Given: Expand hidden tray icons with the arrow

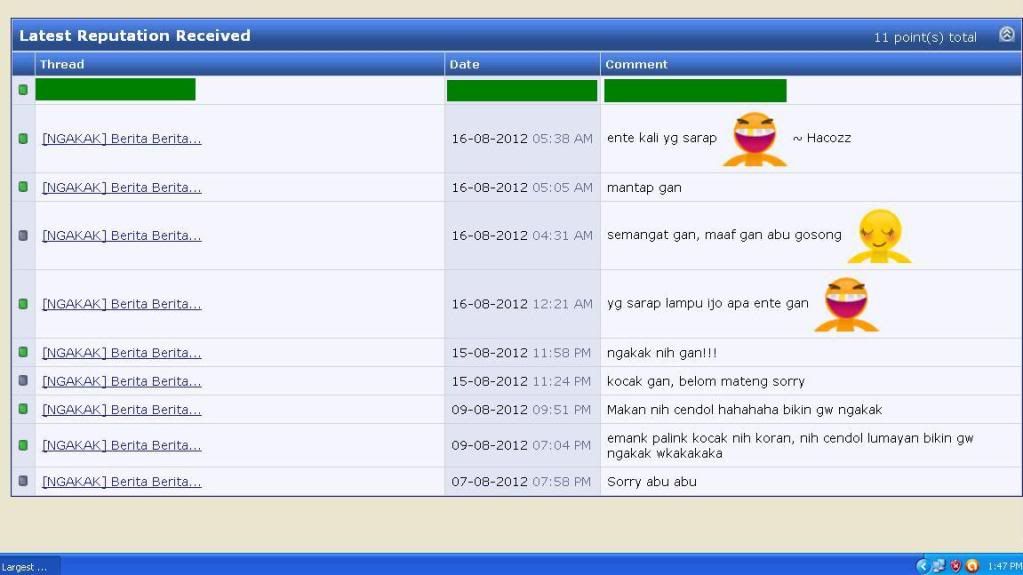Looking at the screenshot, I should pyautogui.click(x=922, y=566).
